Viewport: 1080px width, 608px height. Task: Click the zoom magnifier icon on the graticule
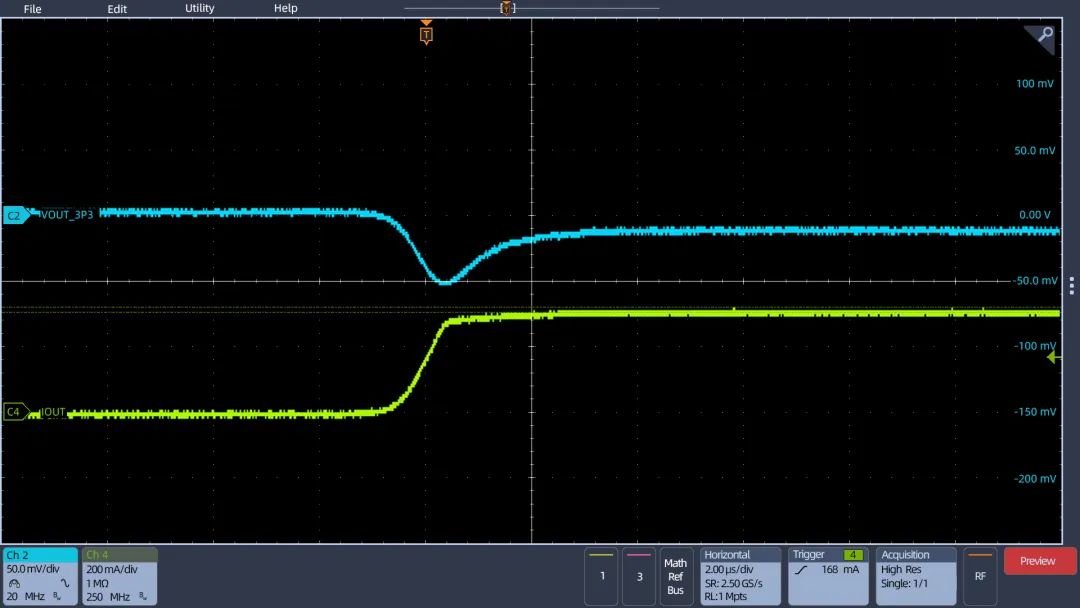[x=1045, y=34]
